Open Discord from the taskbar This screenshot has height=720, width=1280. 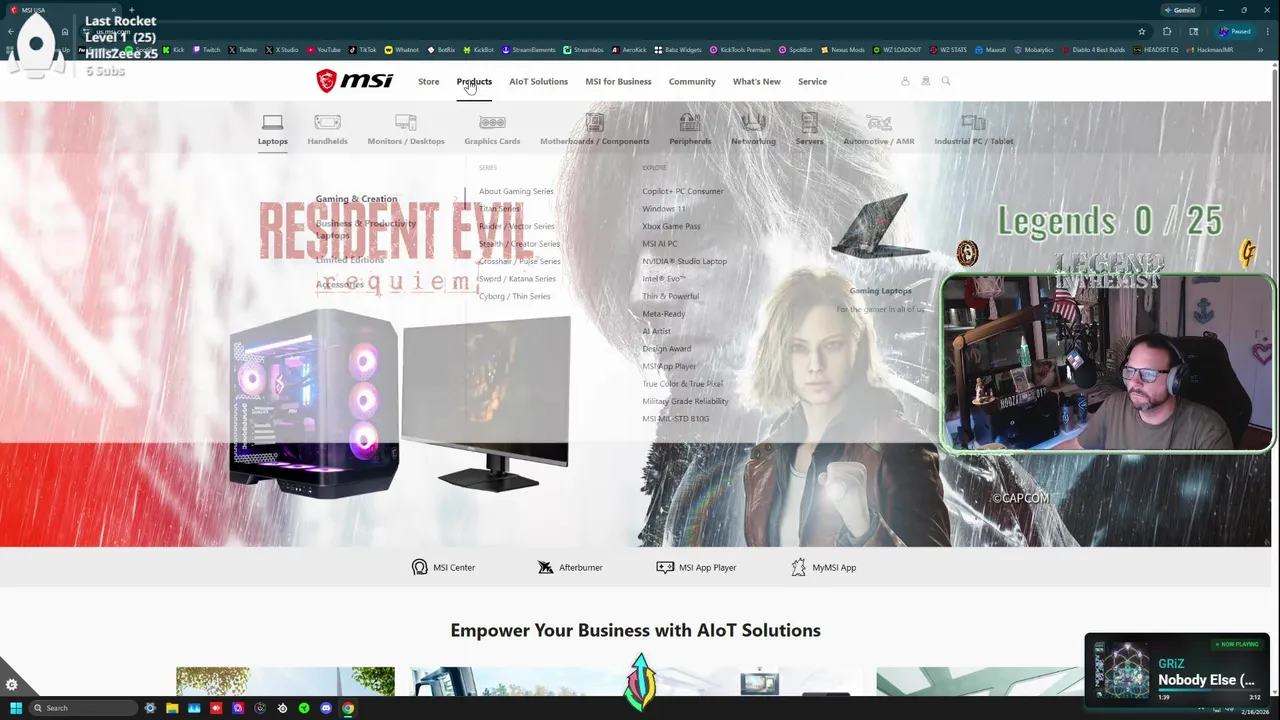326,708
